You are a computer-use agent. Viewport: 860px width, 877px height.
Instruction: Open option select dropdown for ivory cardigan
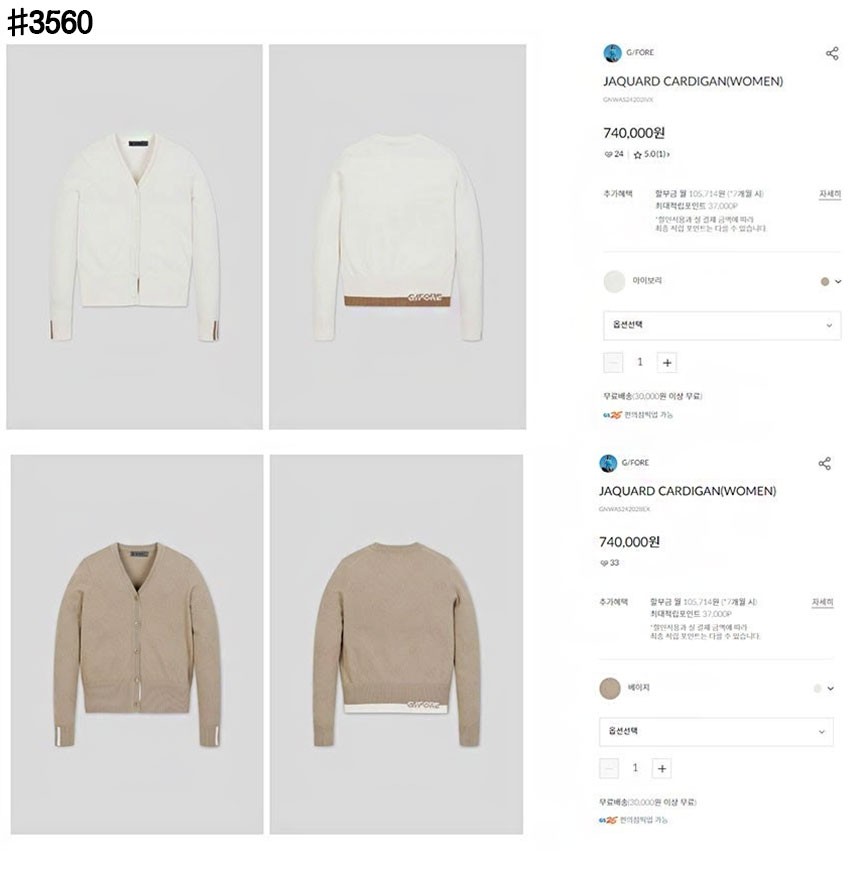pos(722,326)
